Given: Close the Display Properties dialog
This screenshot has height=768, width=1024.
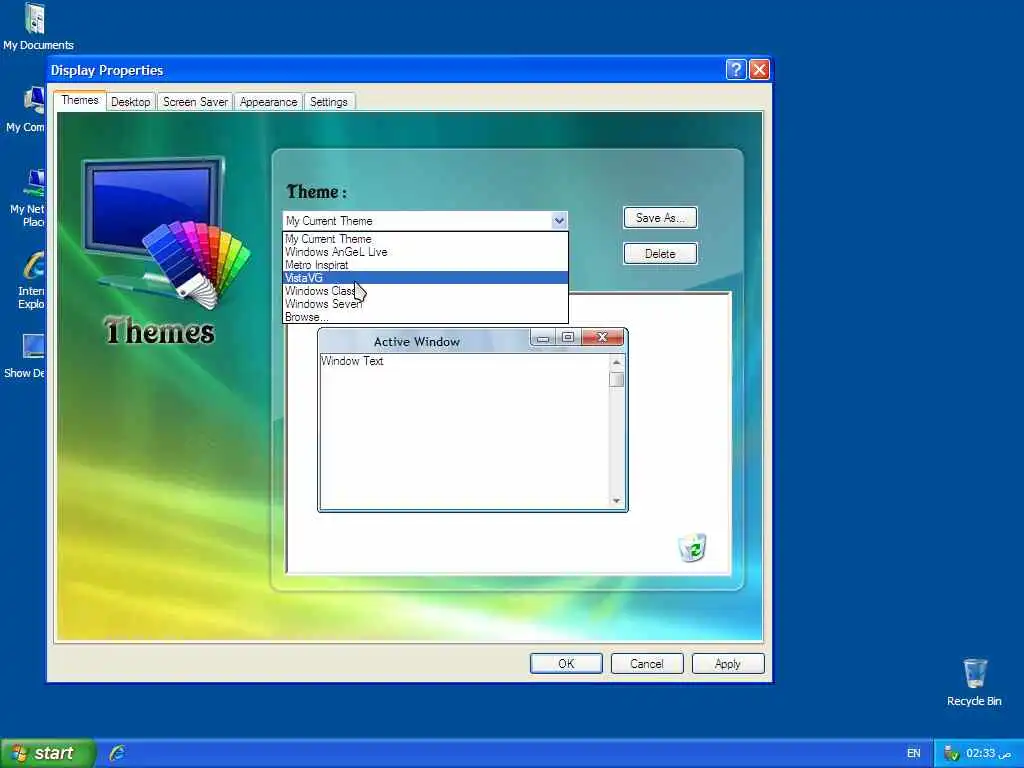Looking at the screenshot, I should click(x=759, y=69).
